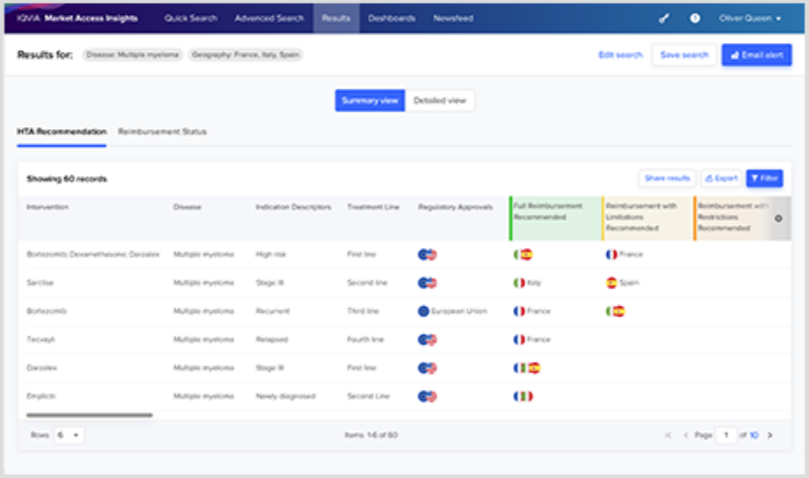
Task: Click the Italy flag in Sarclisa row
Action: [x=518, y=283]
